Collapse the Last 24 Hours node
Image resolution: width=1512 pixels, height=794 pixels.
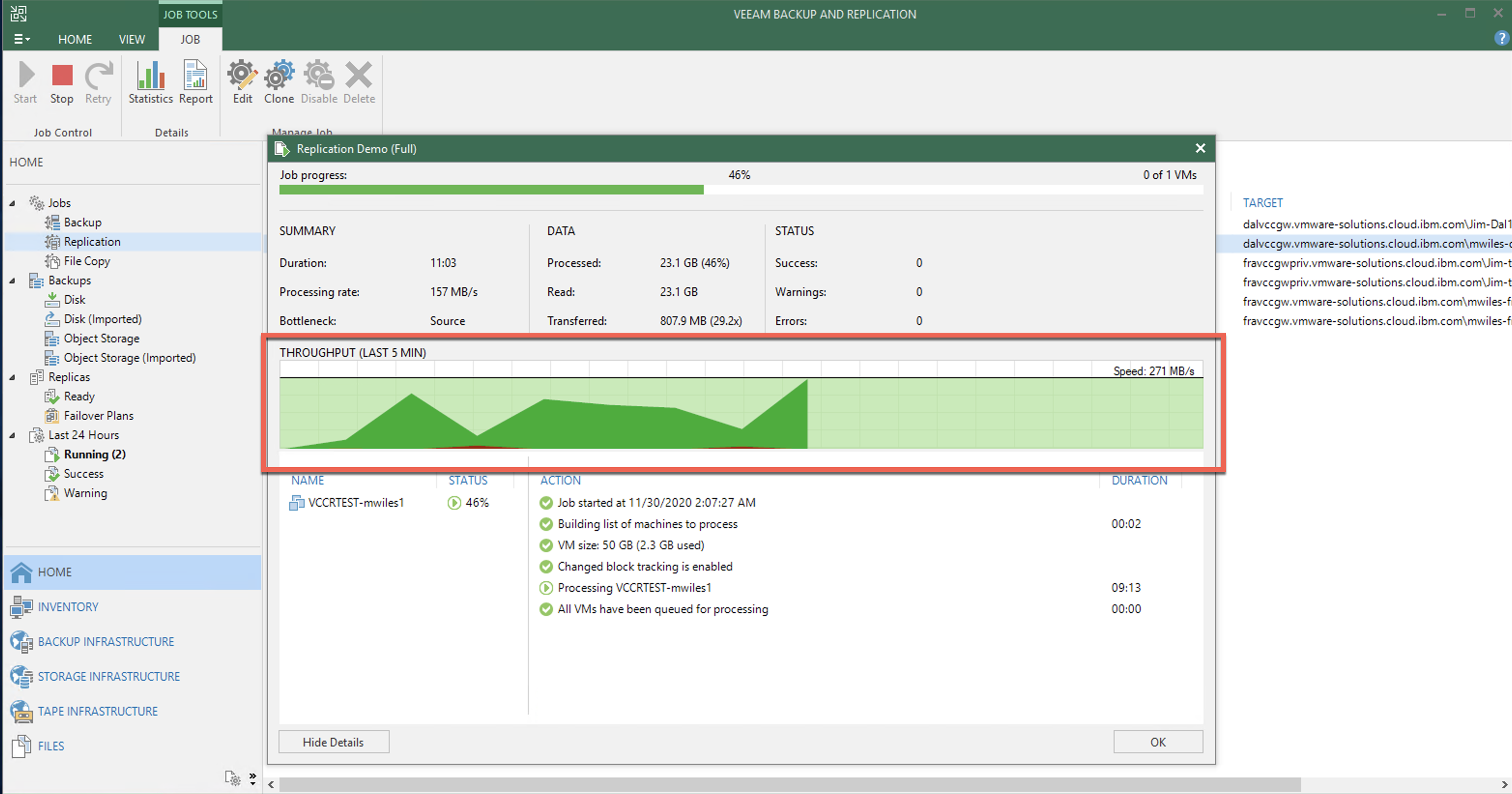12,435
